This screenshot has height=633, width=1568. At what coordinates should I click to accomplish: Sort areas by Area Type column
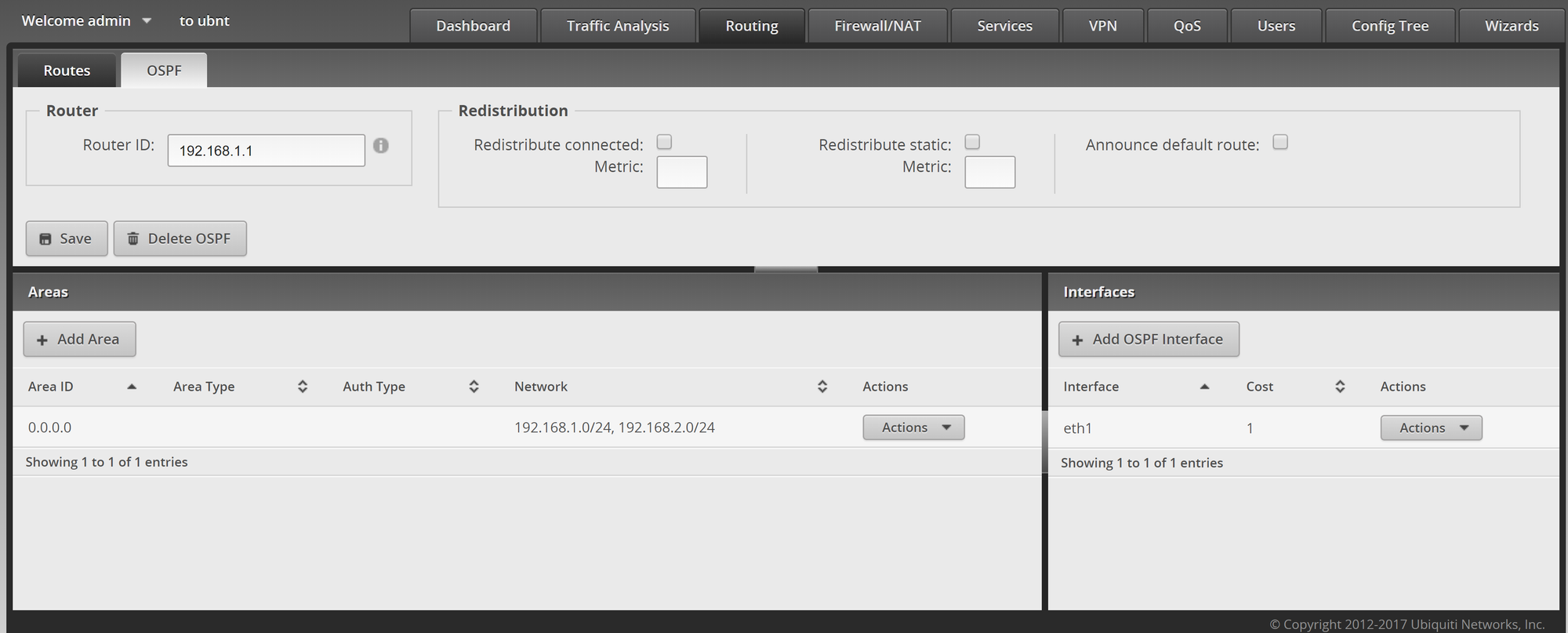point(303,387)
